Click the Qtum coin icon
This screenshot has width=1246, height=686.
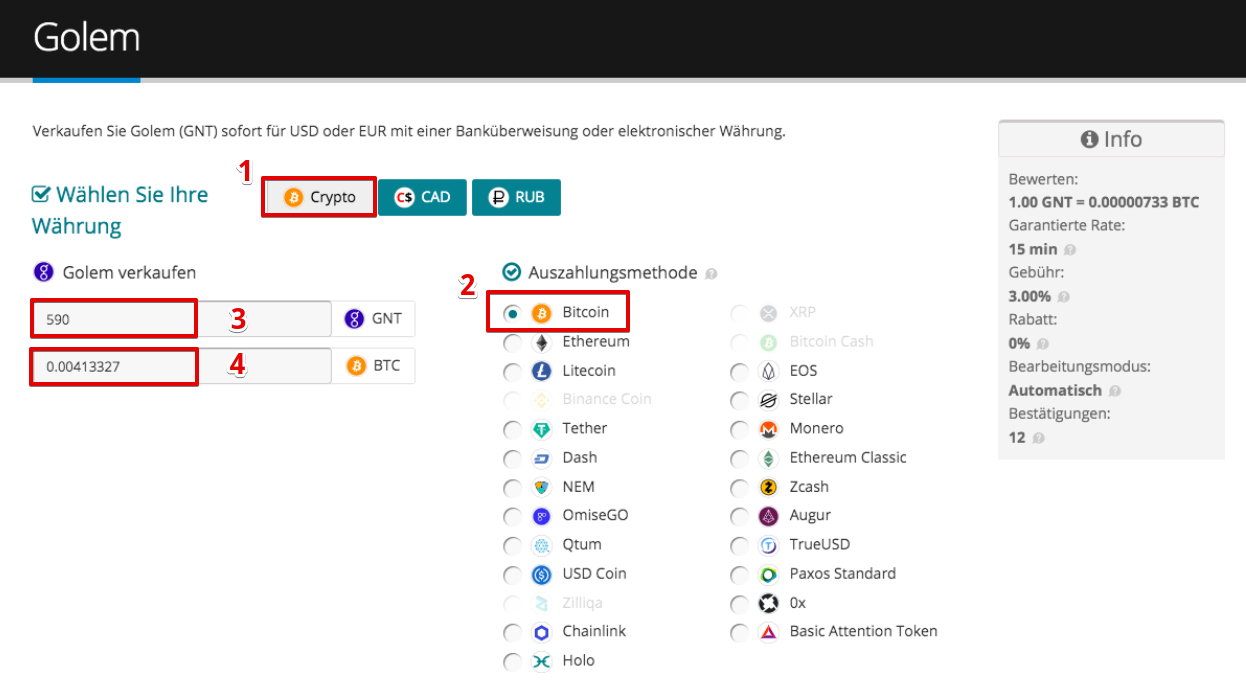[542, 545]
